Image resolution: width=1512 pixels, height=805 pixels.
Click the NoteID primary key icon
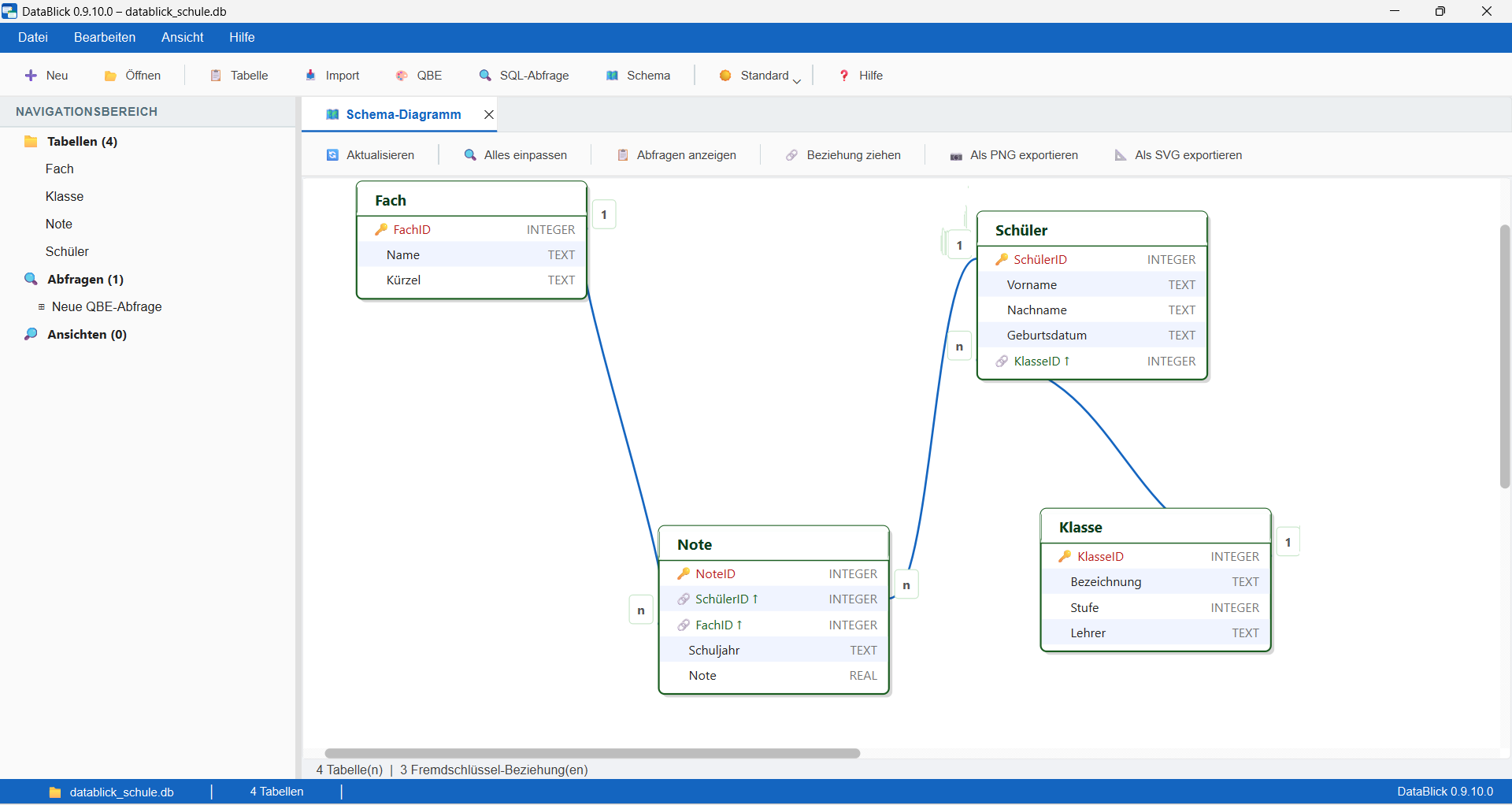684,573
